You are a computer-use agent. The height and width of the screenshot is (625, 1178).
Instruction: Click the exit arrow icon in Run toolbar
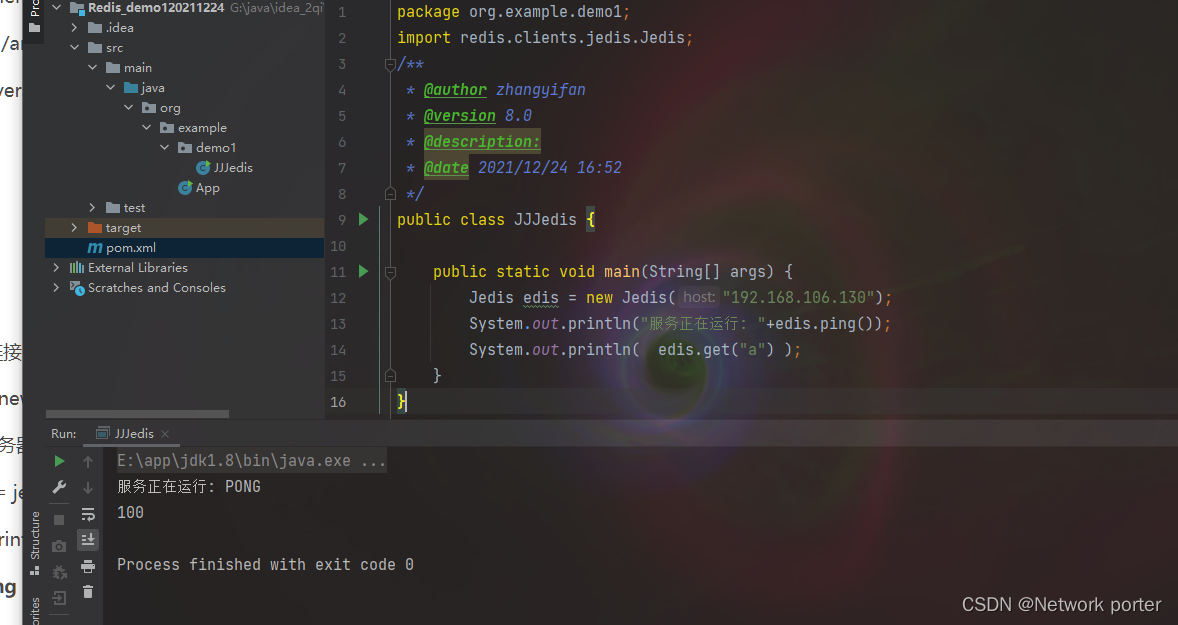click(x=59, y=598)
